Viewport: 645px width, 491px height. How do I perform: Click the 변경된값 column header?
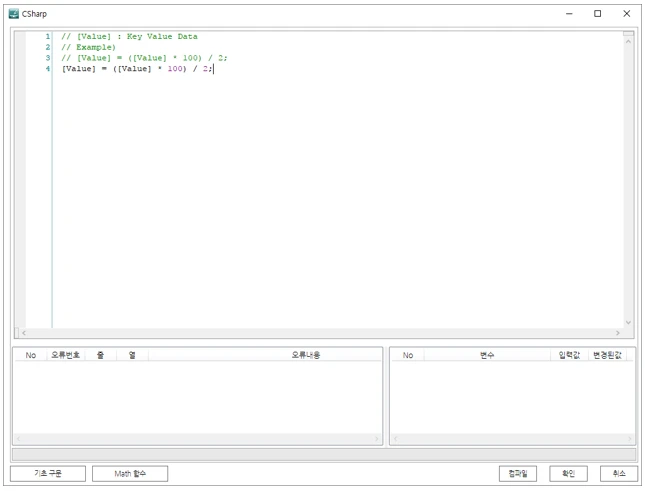[x=607, y=355]
